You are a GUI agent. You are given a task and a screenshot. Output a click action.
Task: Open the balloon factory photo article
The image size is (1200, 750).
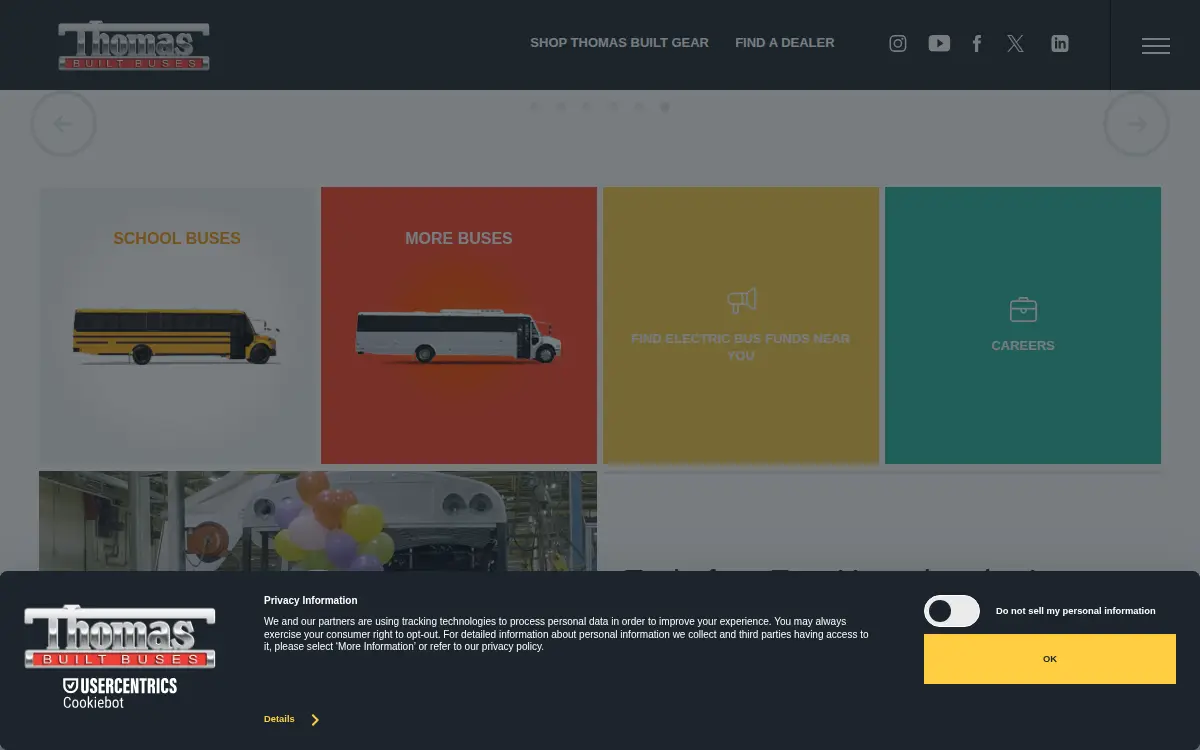click(318, 521)
